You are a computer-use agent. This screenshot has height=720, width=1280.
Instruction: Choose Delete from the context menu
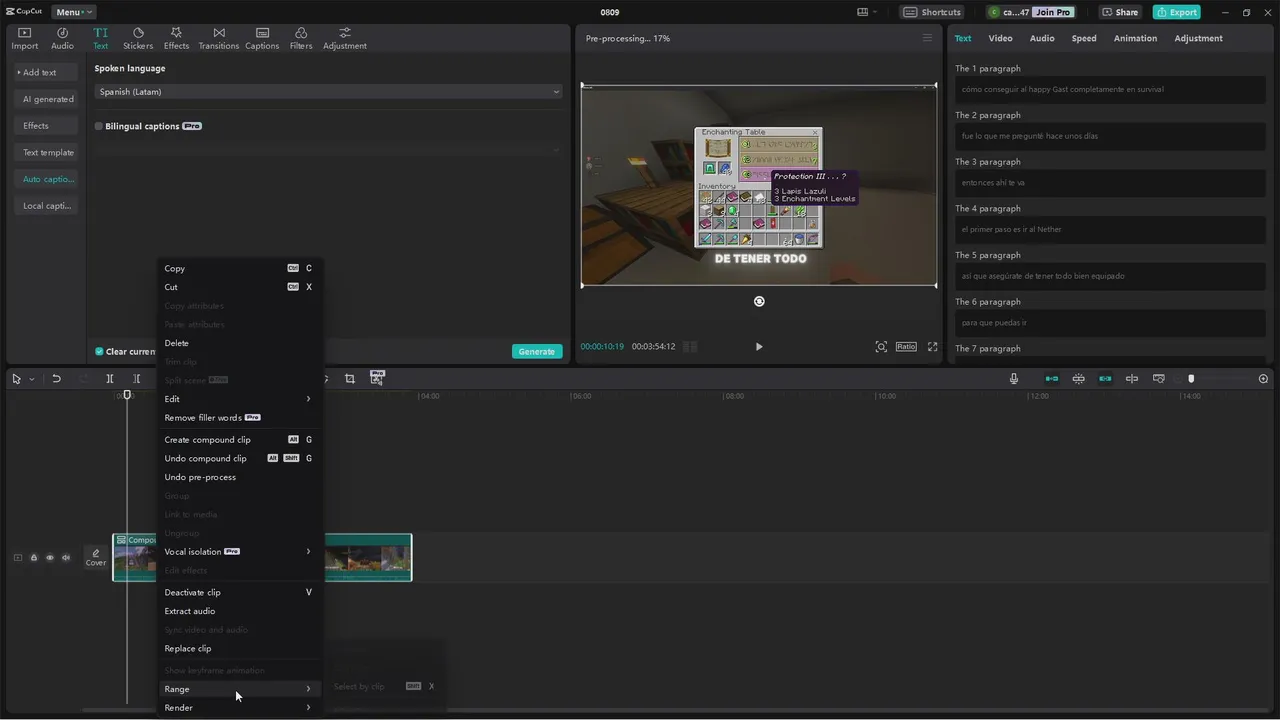[240, 343]
